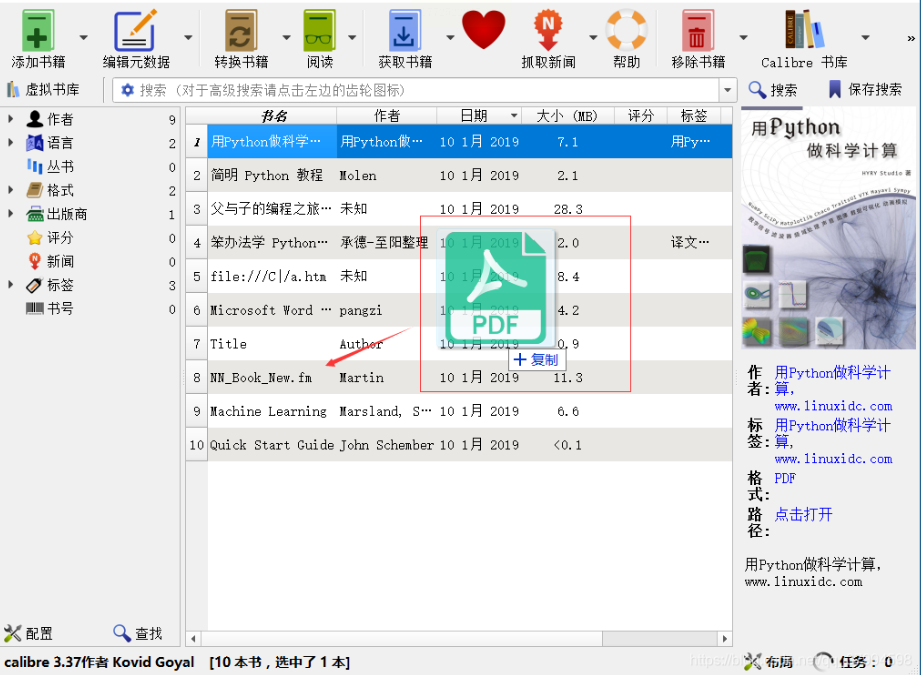921x675 pixels.
Task: Click the book cover thumbnail in details panel
Action: 828,230
